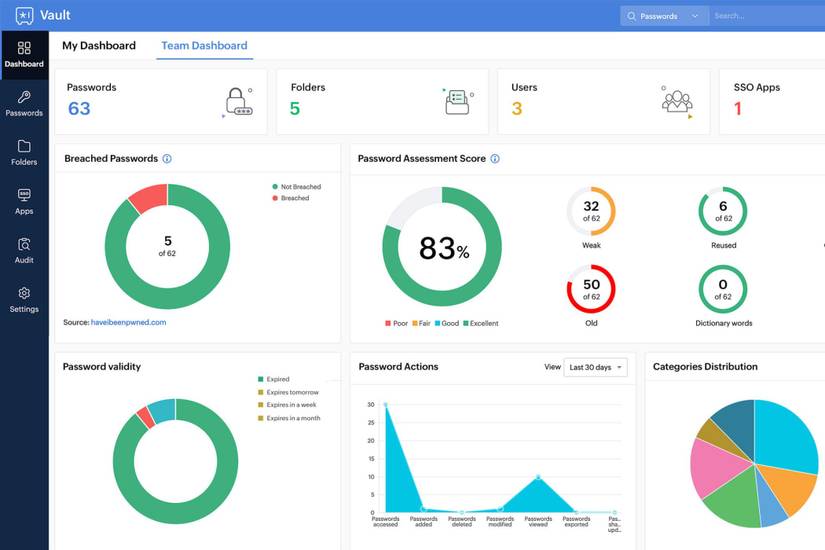
Task: Toggle the Expires tomorrow legend entry
Action: click(288, 392)
